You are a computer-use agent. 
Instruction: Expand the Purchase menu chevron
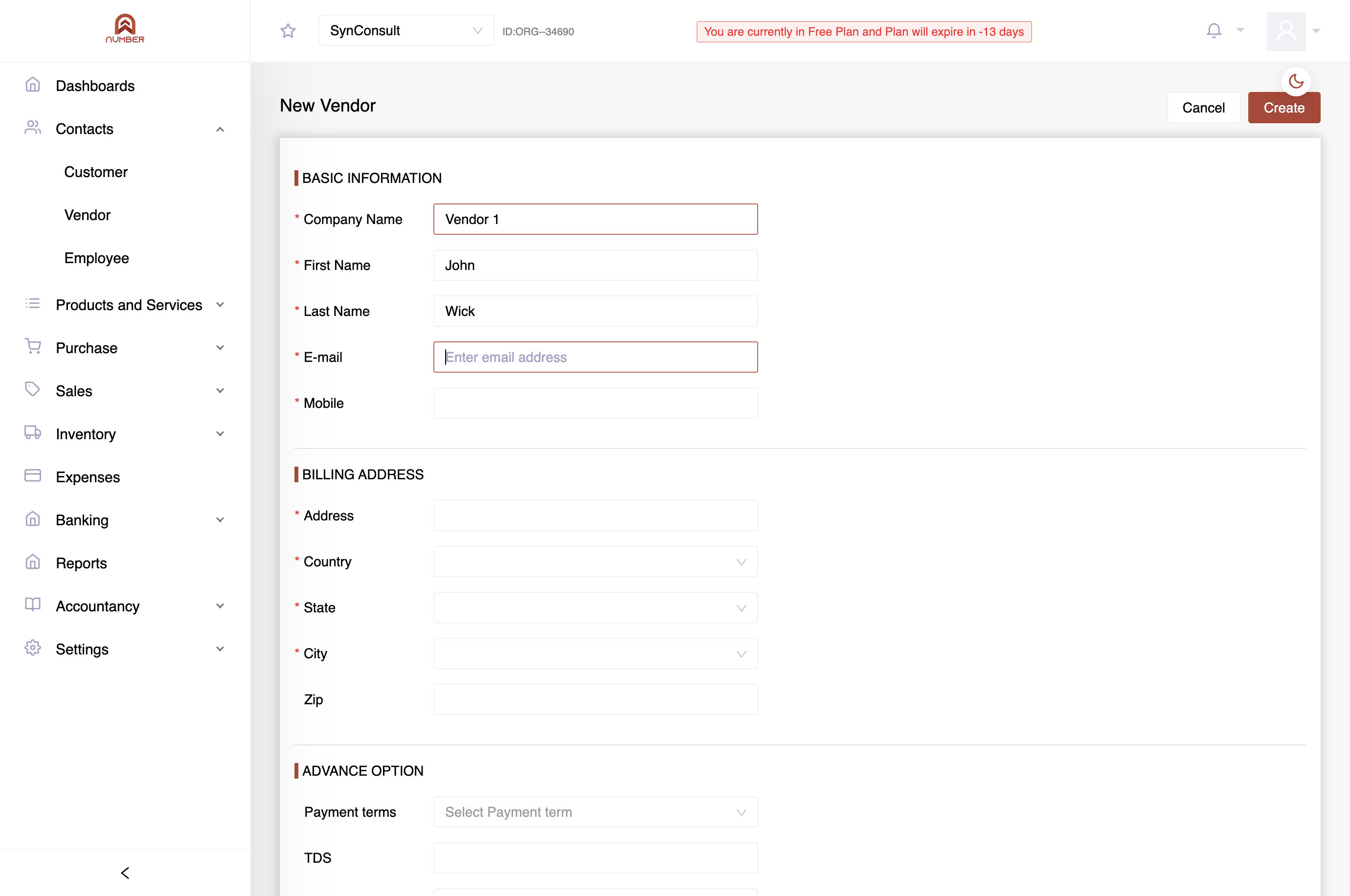pyautogui.click(x=220, y=347)
